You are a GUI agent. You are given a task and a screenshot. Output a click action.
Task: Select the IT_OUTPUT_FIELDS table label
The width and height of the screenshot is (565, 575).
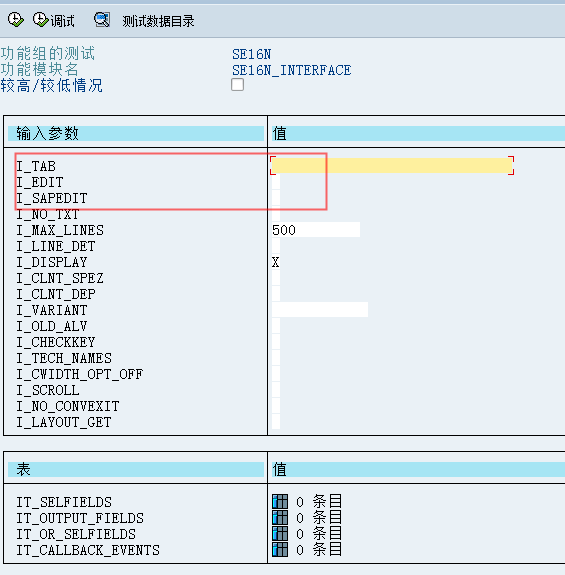[x=80, y=518]
